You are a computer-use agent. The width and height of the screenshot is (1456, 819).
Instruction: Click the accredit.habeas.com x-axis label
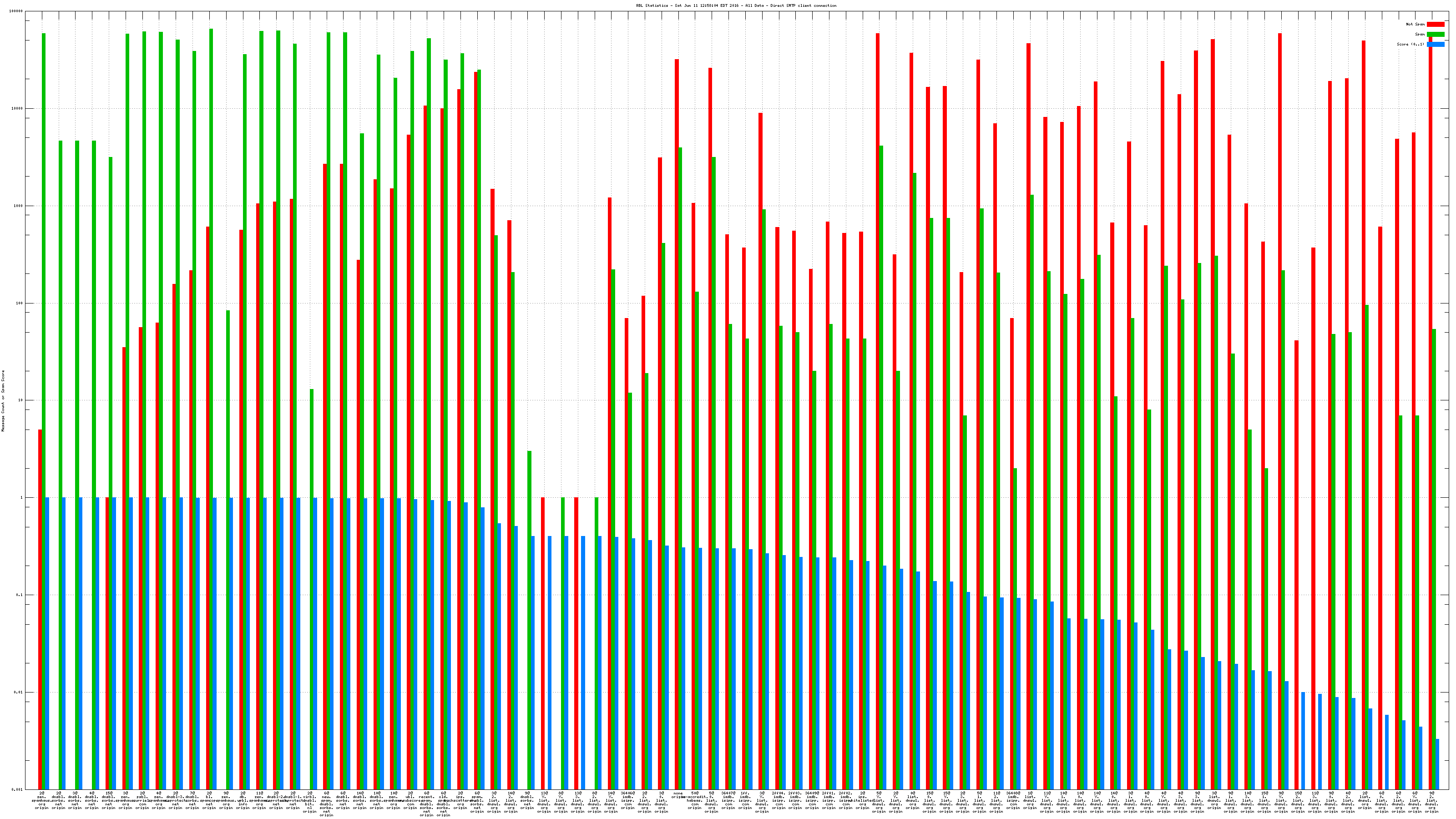(x=695, y=801)
